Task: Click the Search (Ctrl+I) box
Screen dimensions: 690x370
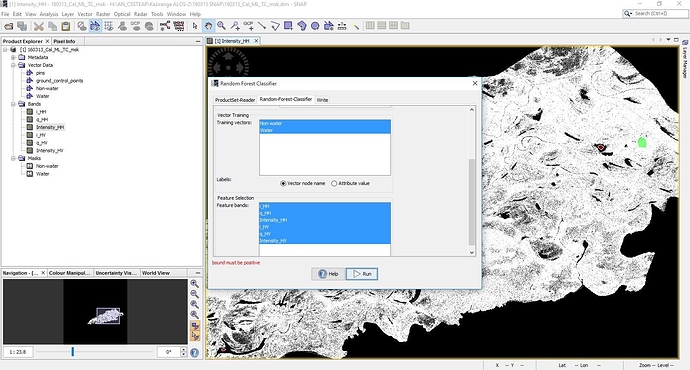Action: (655, 14)
